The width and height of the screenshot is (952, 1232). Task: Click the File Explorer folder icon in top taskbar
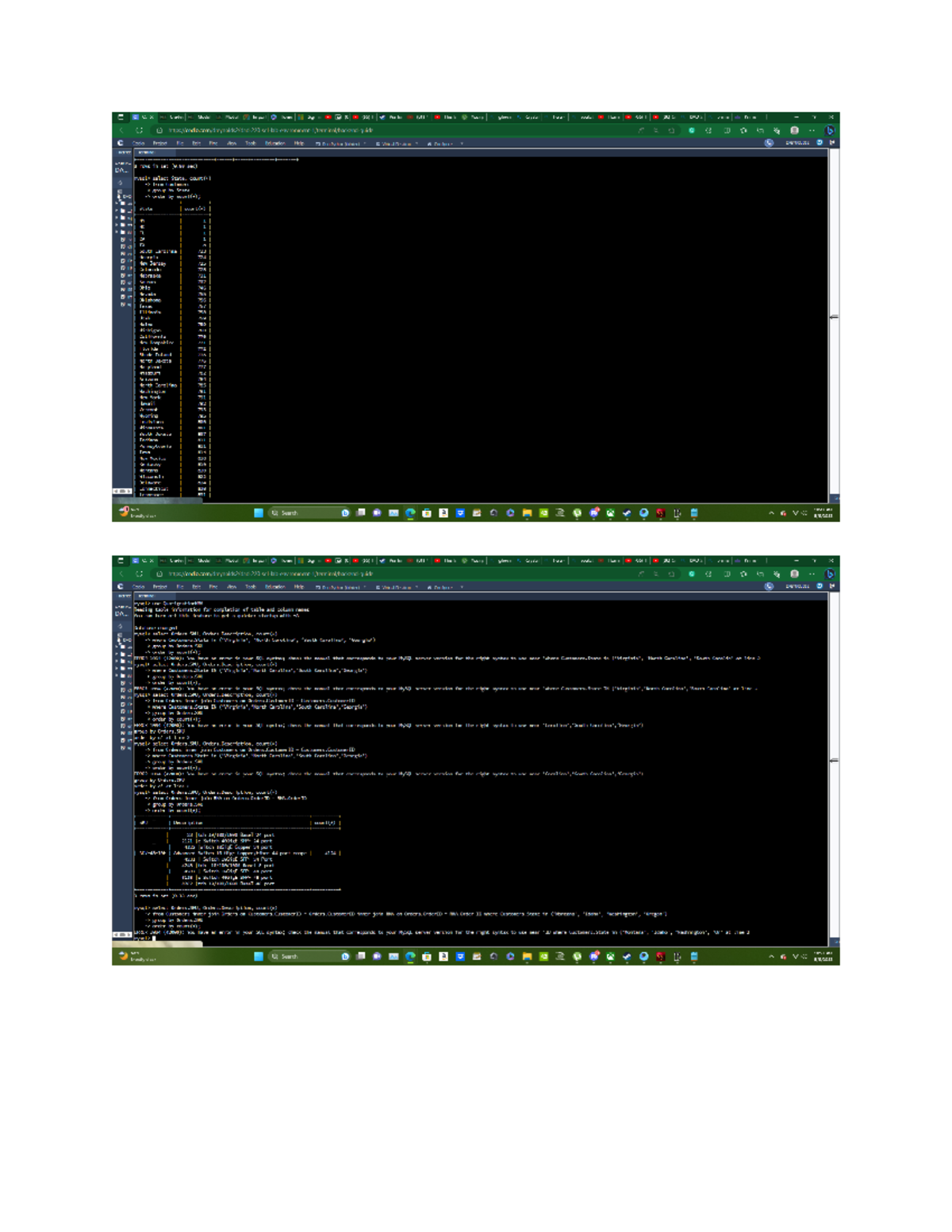[527, 513]
